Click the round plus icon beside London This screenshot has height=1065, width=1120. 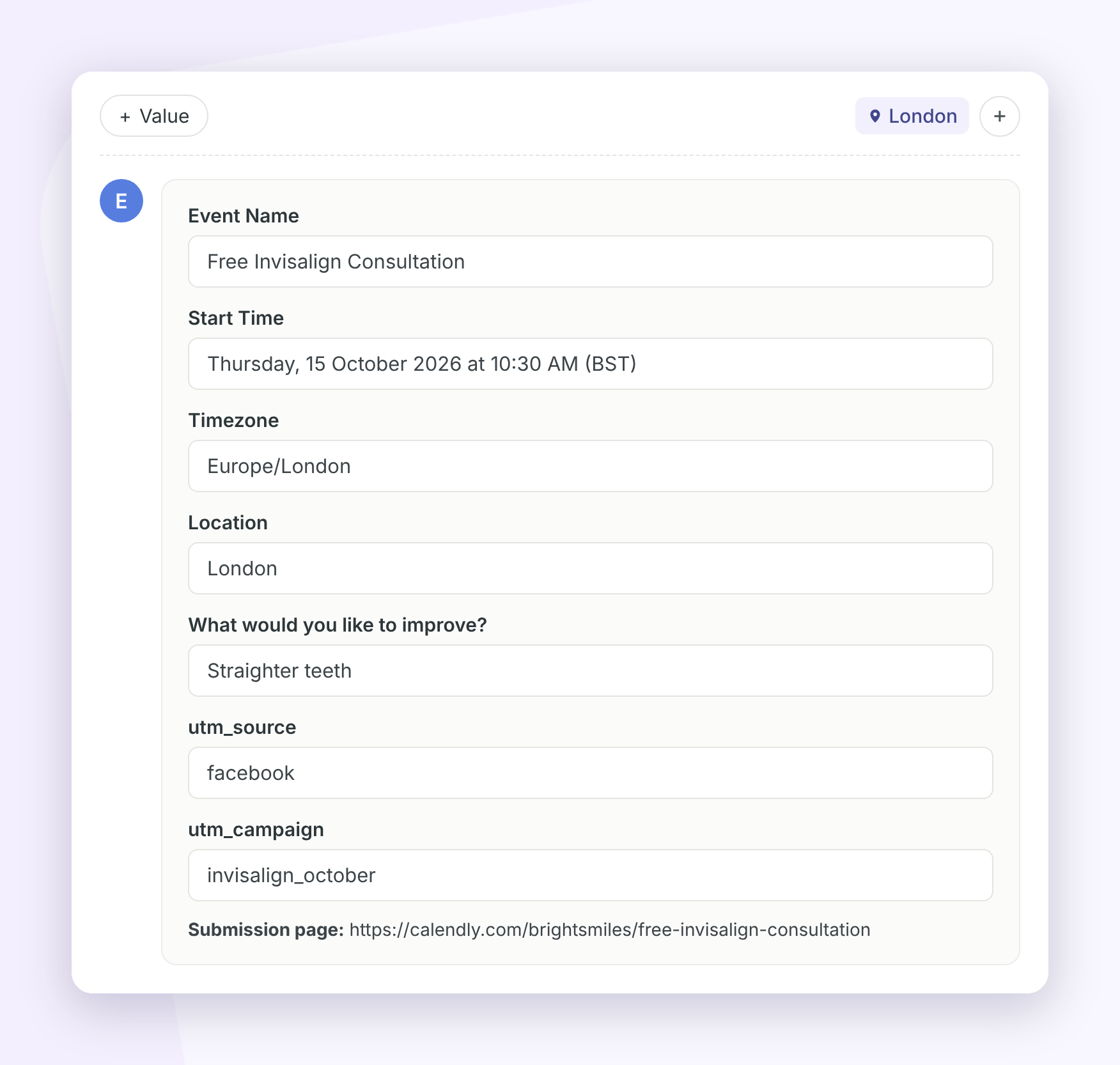point(999,116)
